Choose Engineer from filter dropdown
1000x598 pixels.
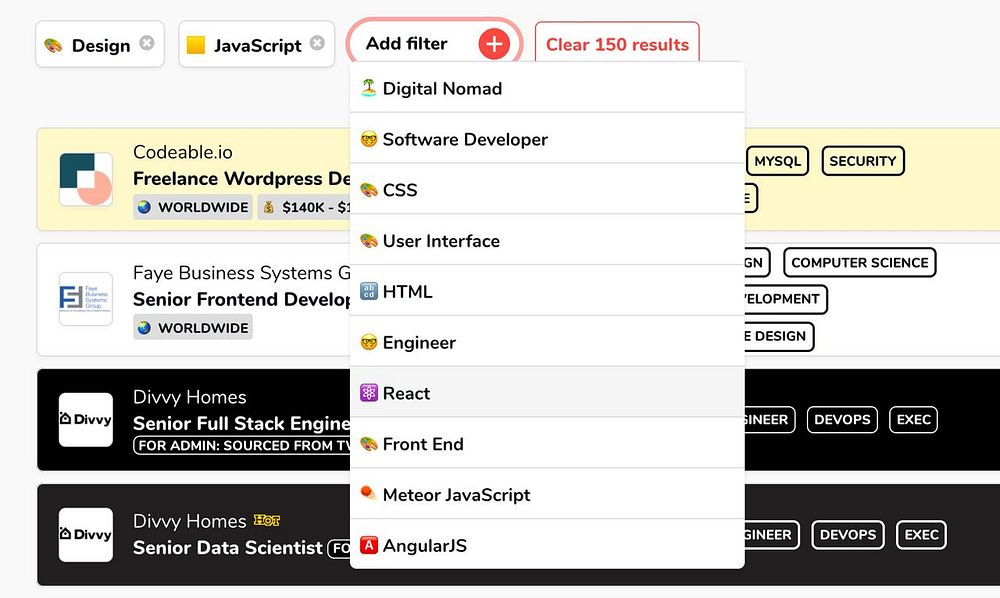pyautogui.click(x=547, y=342)
